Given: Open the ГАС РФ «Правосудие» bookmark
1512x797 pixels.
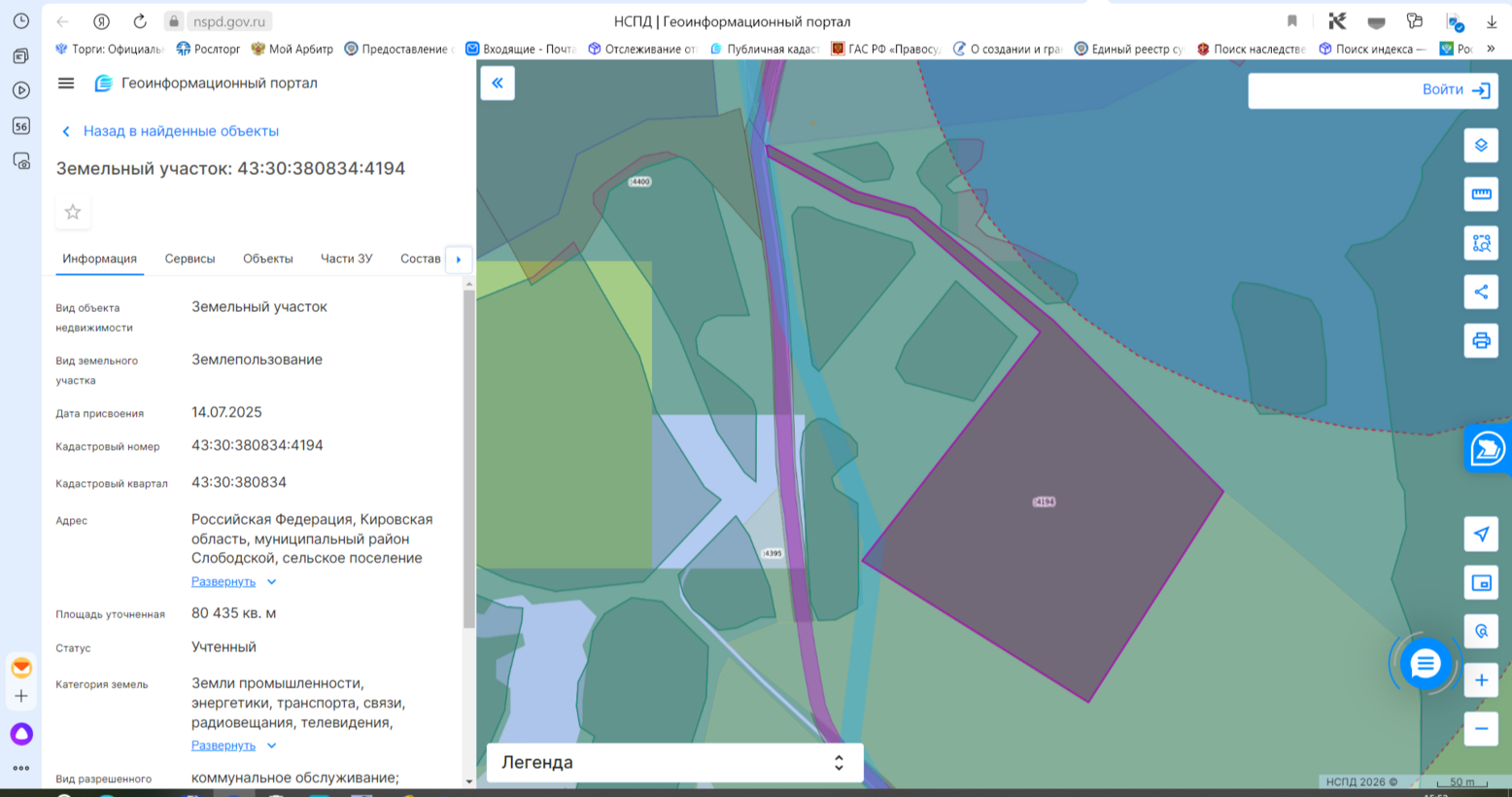Looking at the screenshot, I should coord(885,49).
